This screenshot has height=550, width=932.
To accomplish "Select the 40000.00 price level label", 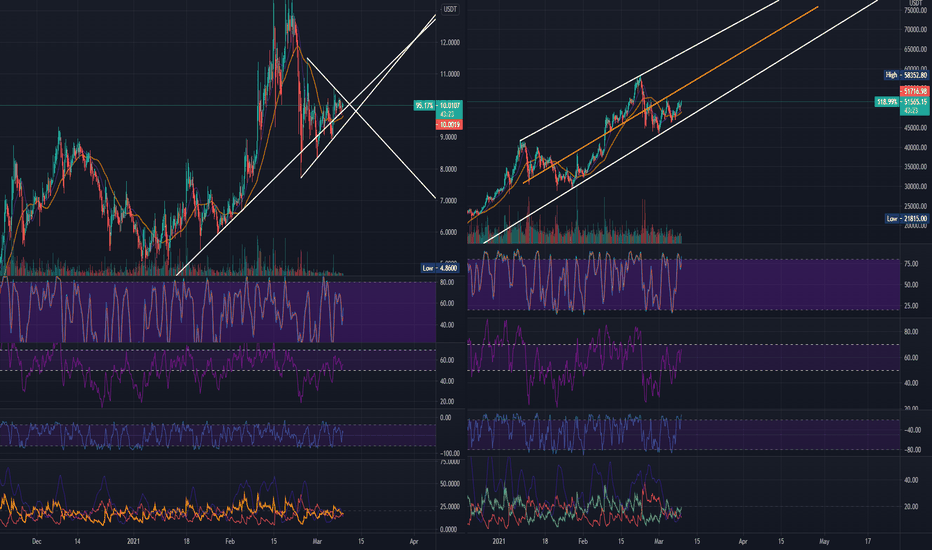I will [x=915, y=147].
